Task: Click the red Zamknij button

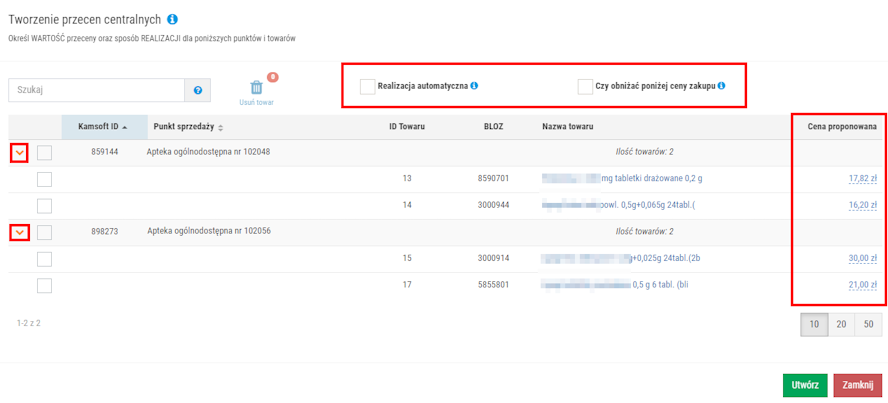Action: click(x=857, y=385)
